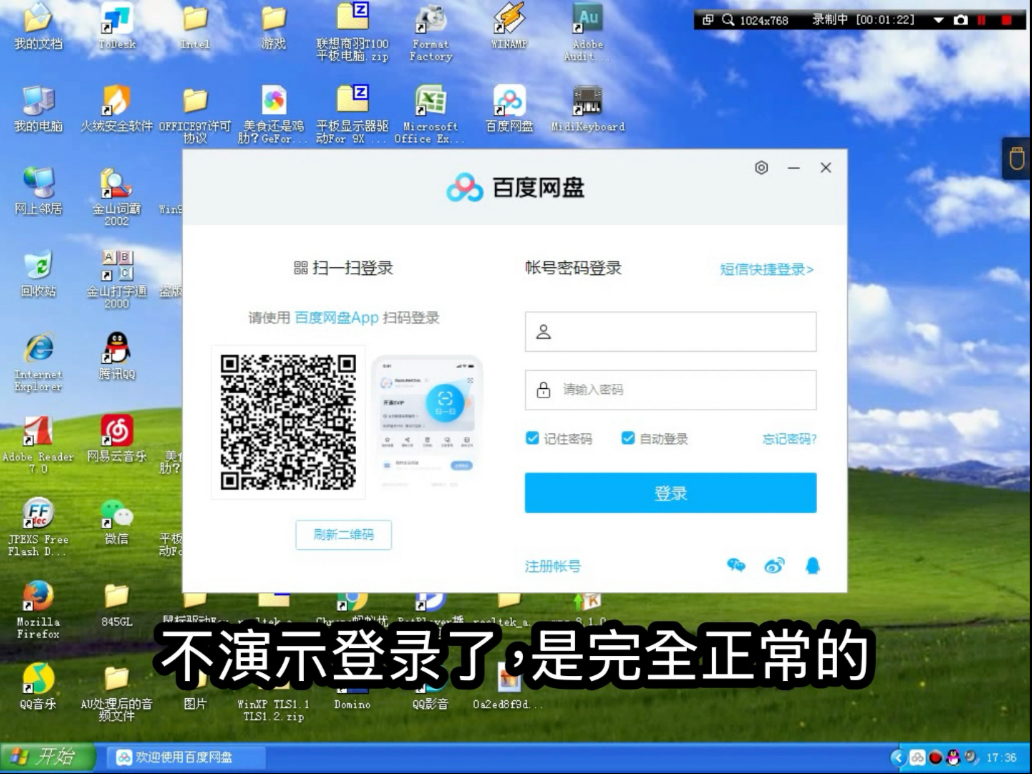Viewport: 1032px width, 774px height.
Task: Log in with QQ penguin icon
Action: [813, 565]
